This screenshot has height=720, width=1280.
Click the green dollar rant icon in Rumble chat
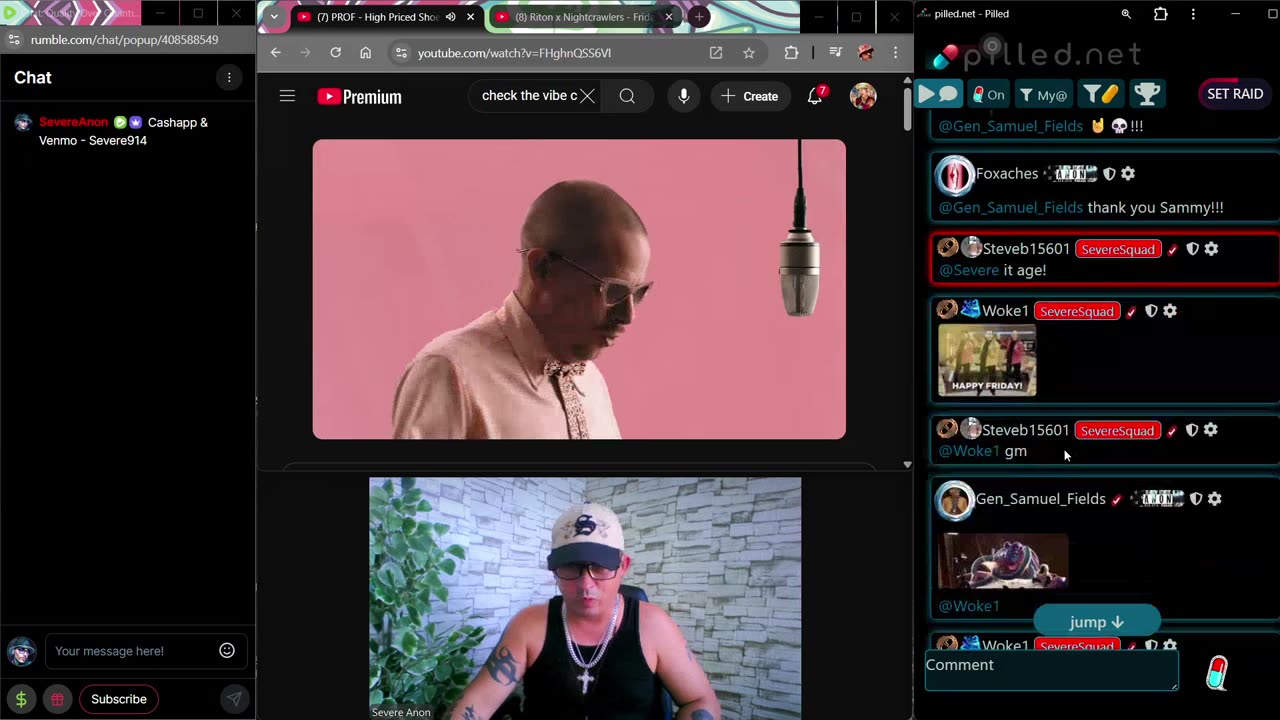(x=21, y=699)
